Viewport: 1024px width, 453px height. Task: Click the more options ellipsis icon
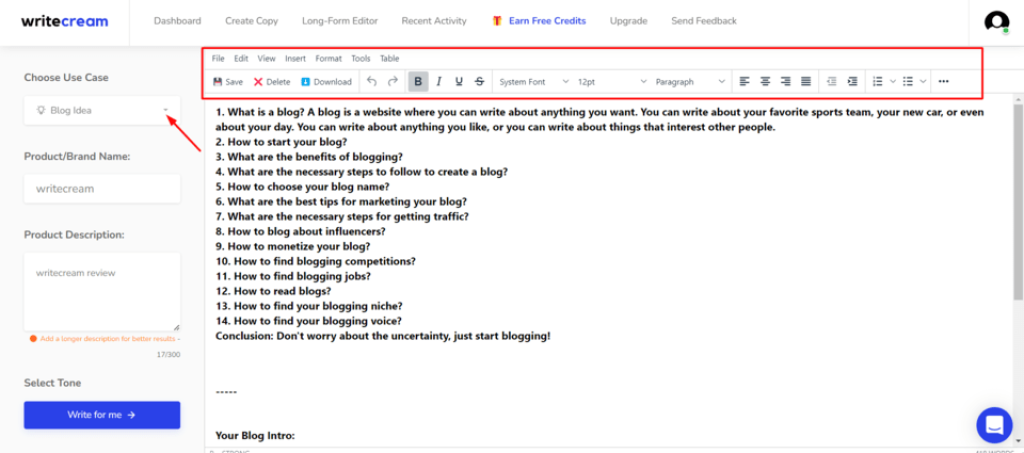point(943,82)
